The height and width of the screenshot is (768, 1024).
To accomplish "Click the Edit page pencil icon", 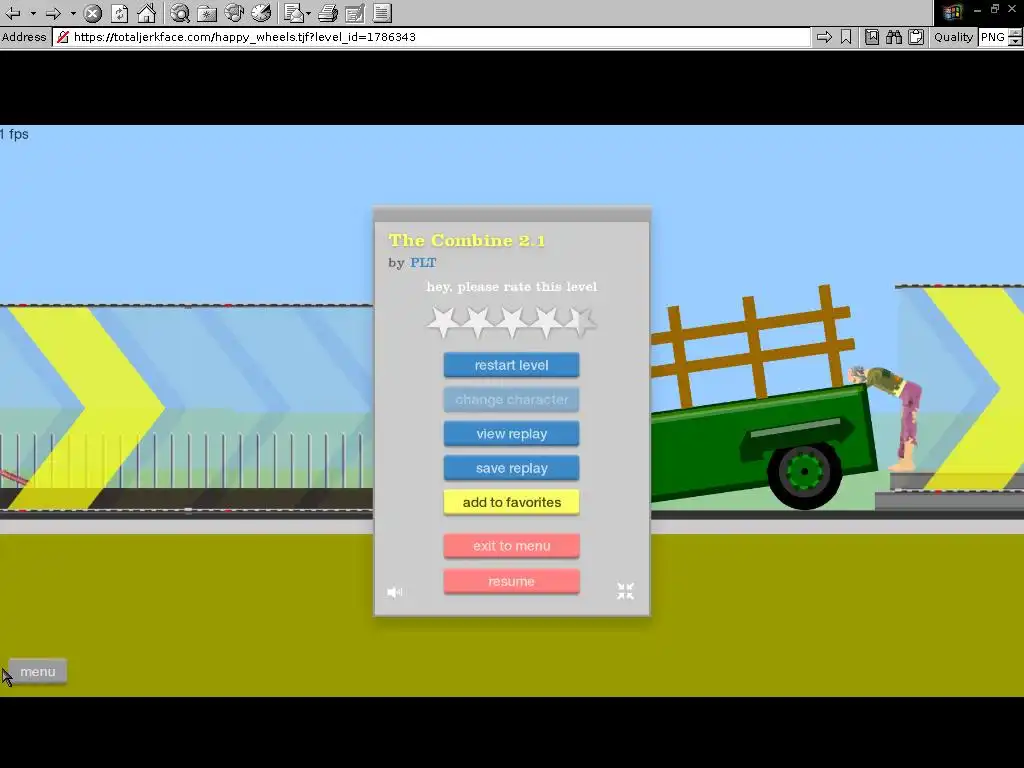I will pos(355,13).
